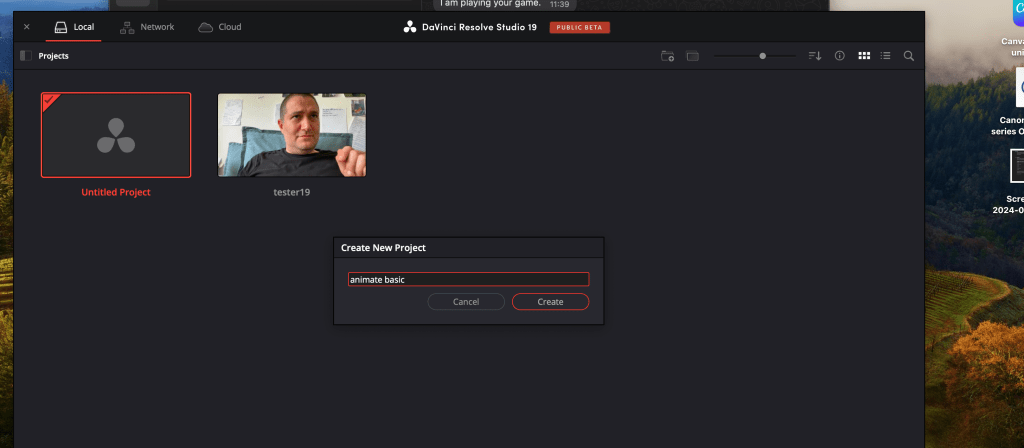Open the project search magnifier
This screenshot has height=448, width=1024.
coord(908,56)
